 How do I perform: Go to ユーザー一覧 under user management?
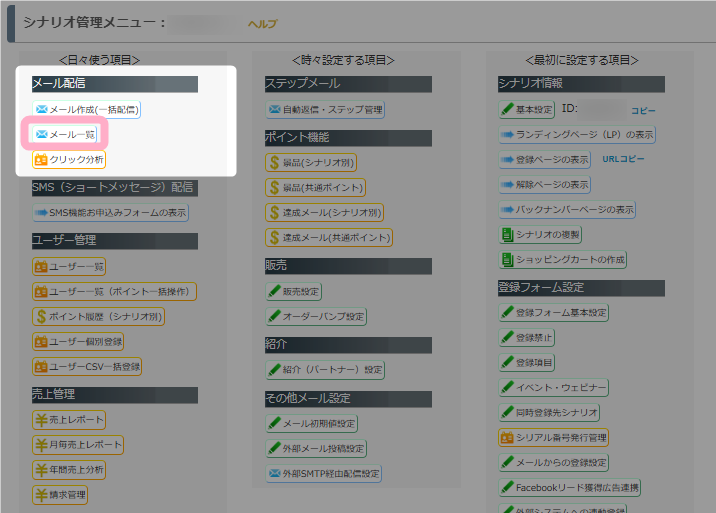tap(69, 266)
